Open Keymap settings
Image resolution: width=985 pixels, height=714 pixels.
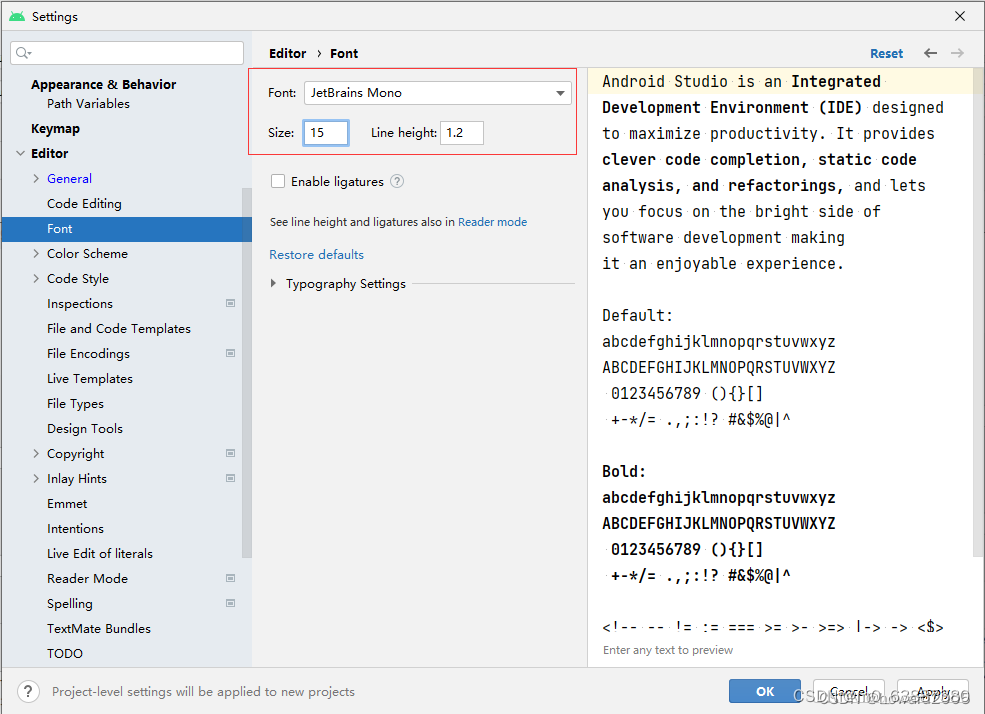(55, 129)
